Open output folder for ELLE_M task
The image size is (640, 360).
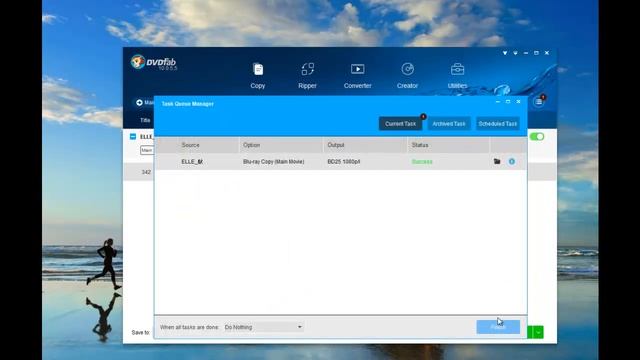coord(497,162)
